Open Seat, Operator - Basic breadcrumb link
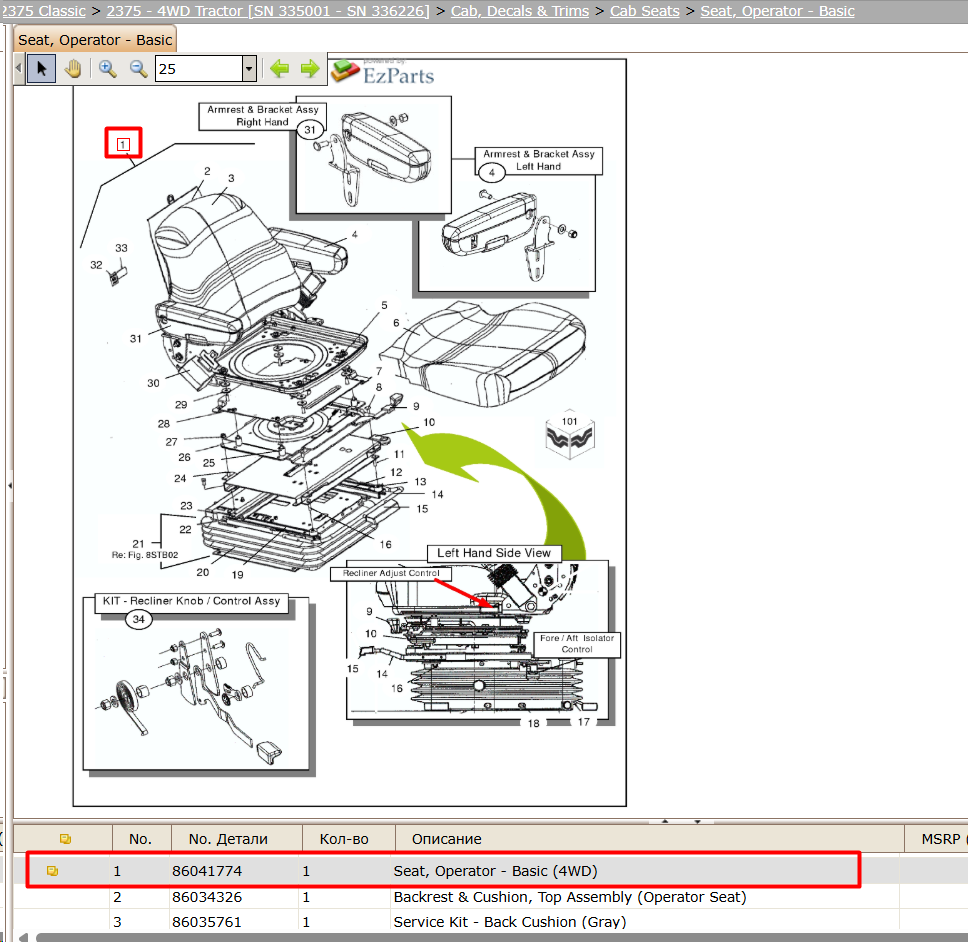 [777, 11]
